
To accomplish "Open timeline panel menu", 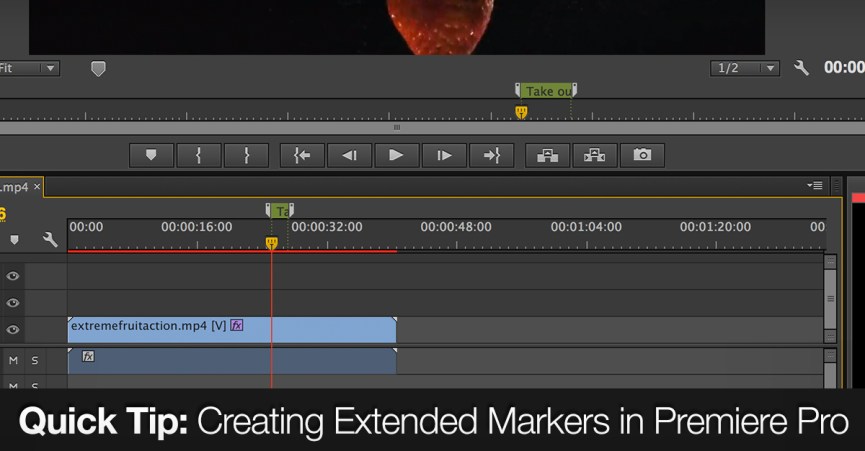I will point(815,186).
